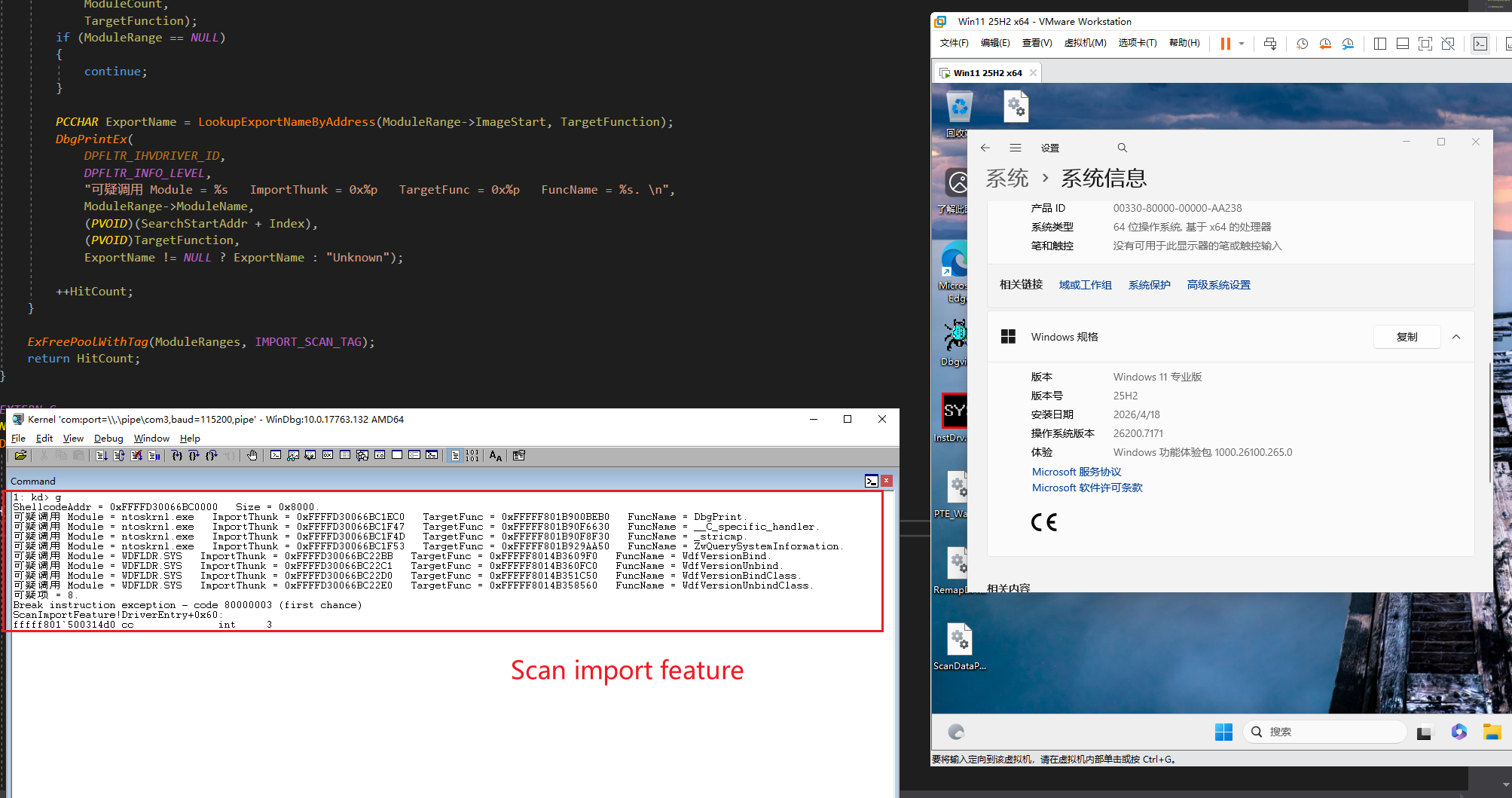1512x798 pixels.
Task: Click the Options icon in WinDbg toolbar
Action: click(519, 455)
